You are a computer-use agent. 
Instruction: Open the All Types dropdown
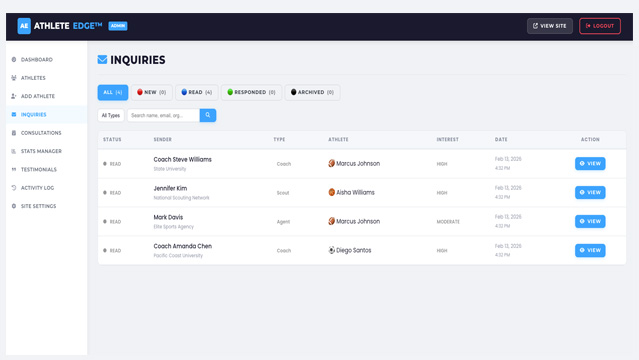[111, 115]
